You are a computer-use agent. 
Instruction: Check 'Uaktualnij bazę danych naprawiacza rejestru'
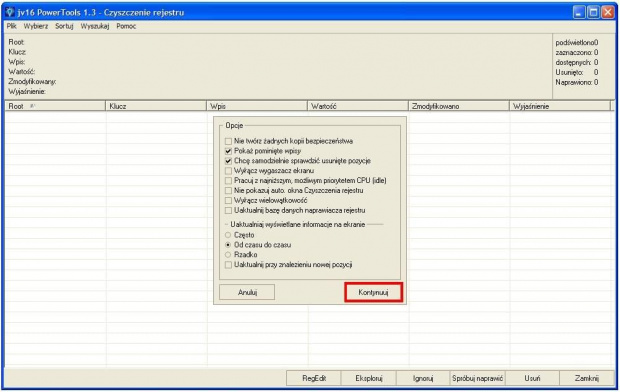pyautogui.click(x=228, y=210)
